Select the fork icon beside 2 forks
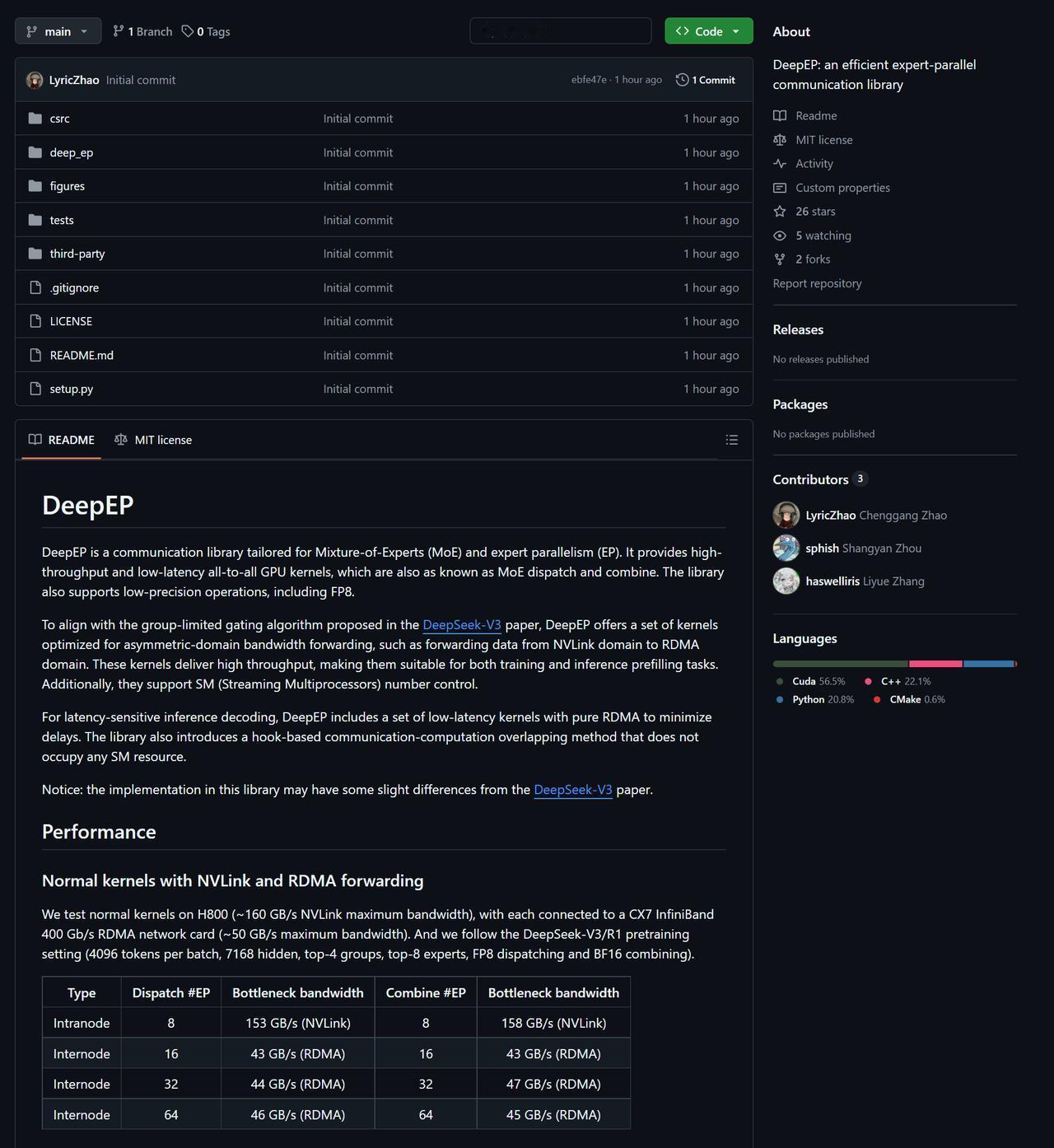This screenshot has width=1054, height=1148. click(x=780, y=259)
